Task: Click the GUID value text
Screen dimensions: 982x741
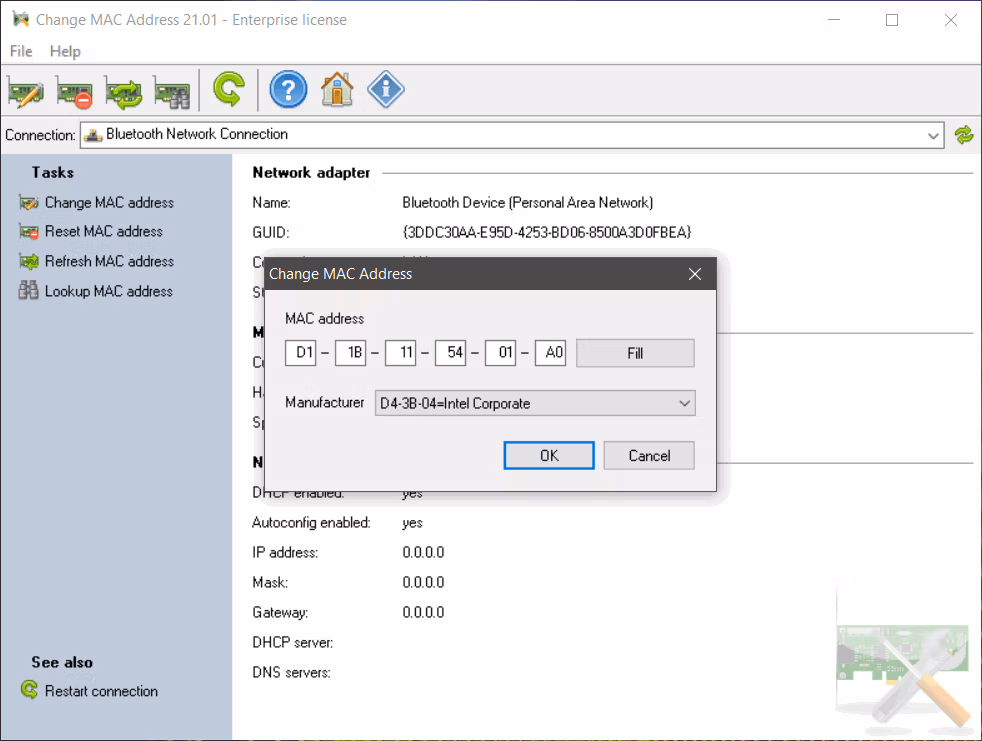Action: (x=547, y=232)
